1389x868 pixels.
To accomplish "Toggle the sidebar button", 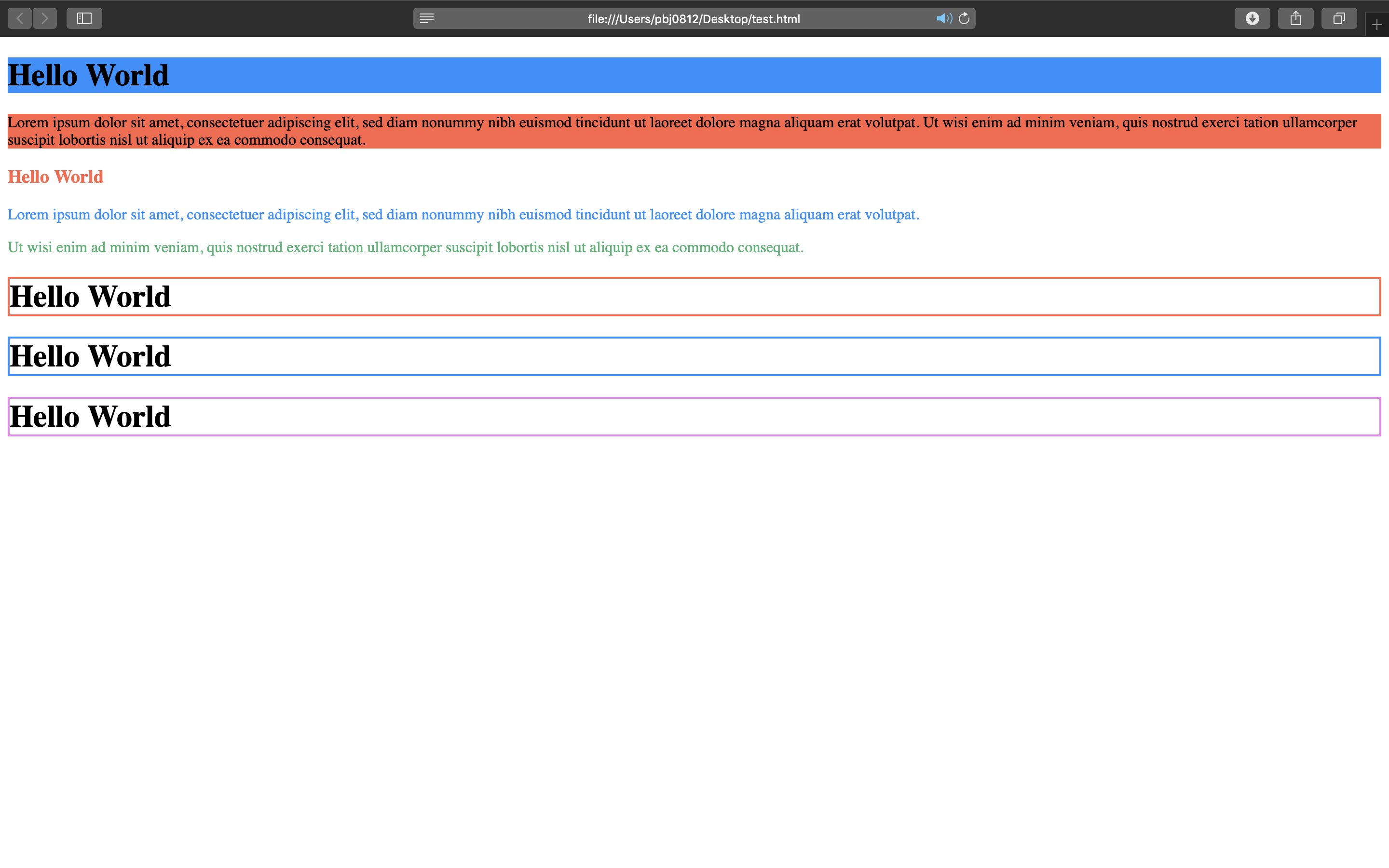I will tap(84, 18).
